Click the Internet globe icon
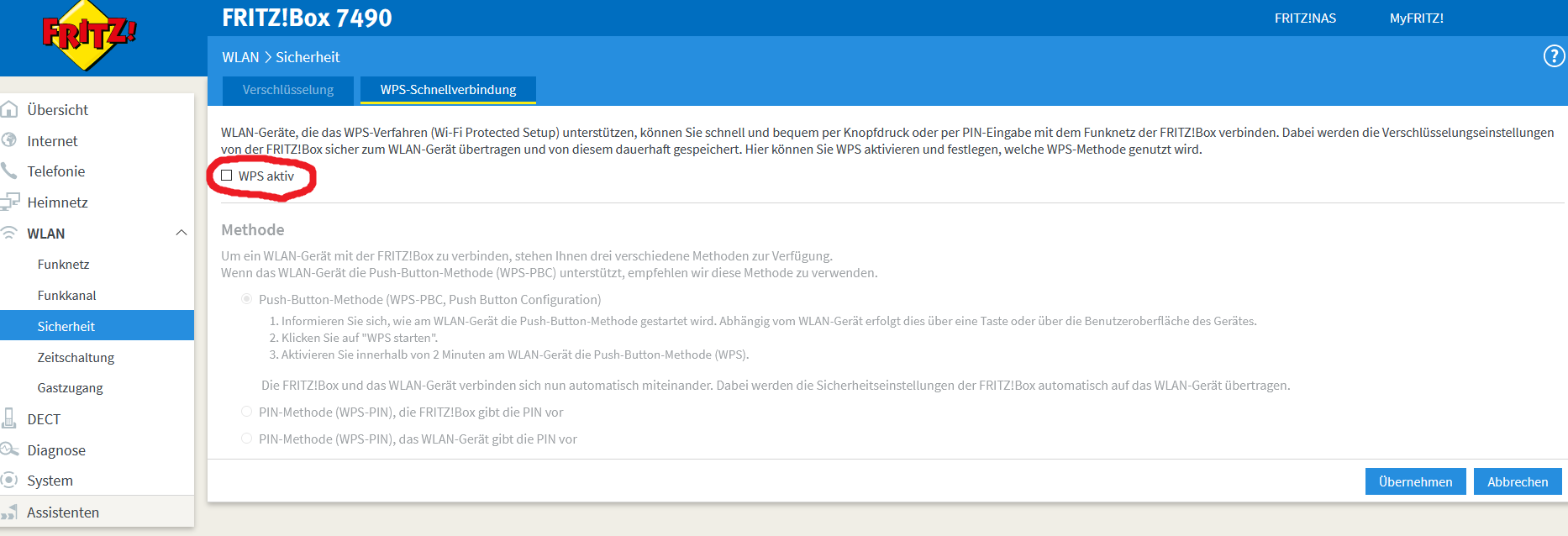The height and width of the screenshot is (536, 1568). pyautogui.click(x=9, y=140)
